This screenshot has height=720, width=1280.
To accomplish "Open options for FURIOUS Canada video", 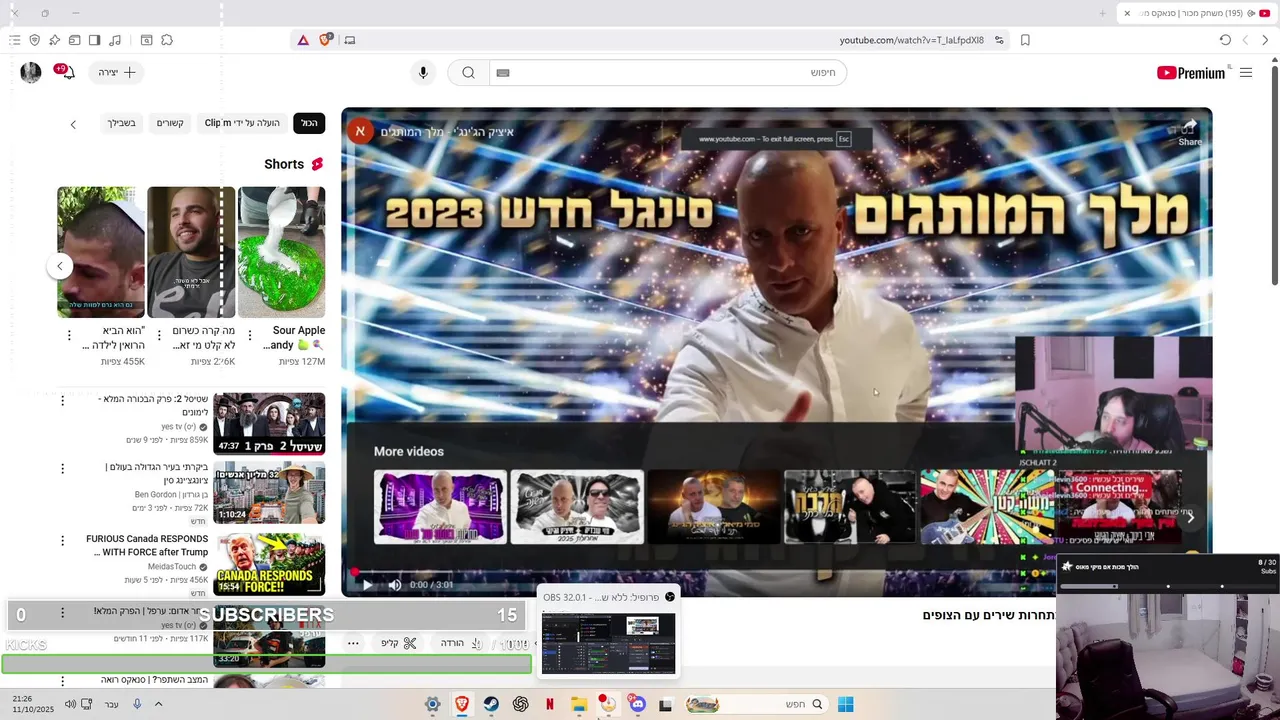I will (x=62, y=541).
